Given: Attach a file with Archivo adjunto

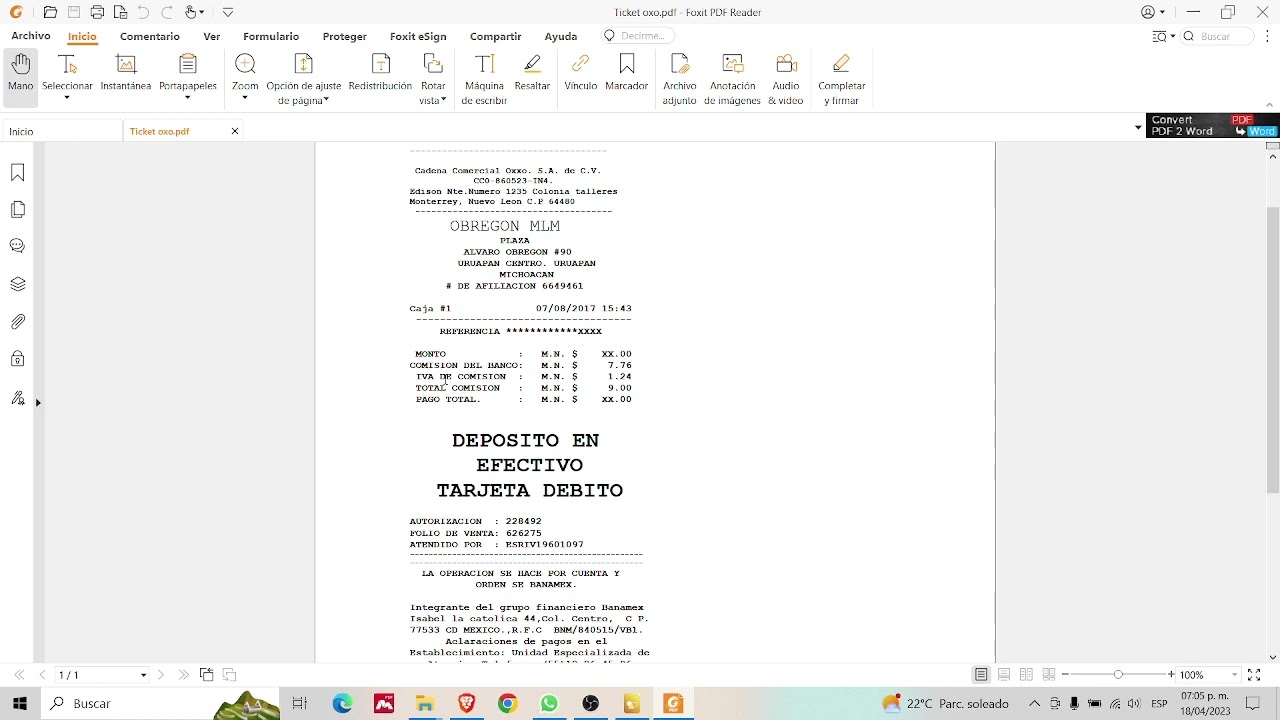Looking at the screenshot, I should coord(679,79).
